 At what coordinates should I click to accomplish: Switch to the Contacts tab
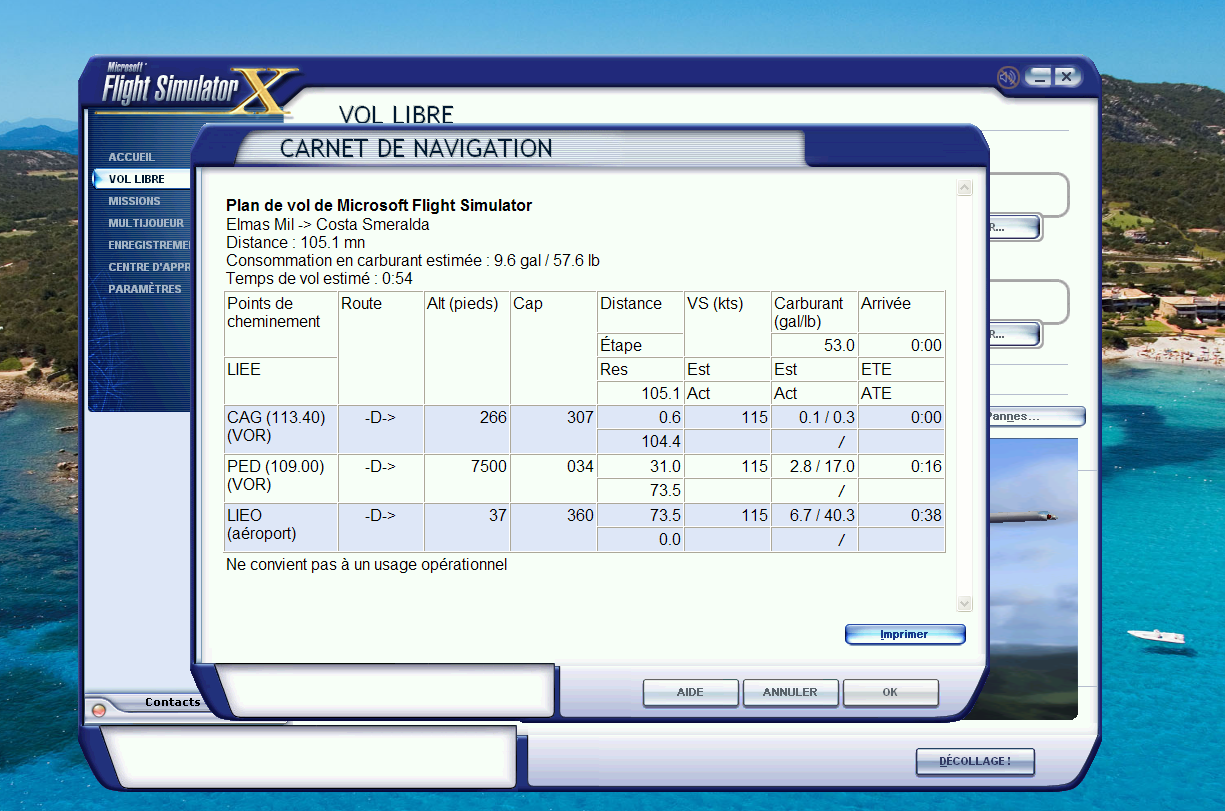pyautogui.click(x=172, y=702)
